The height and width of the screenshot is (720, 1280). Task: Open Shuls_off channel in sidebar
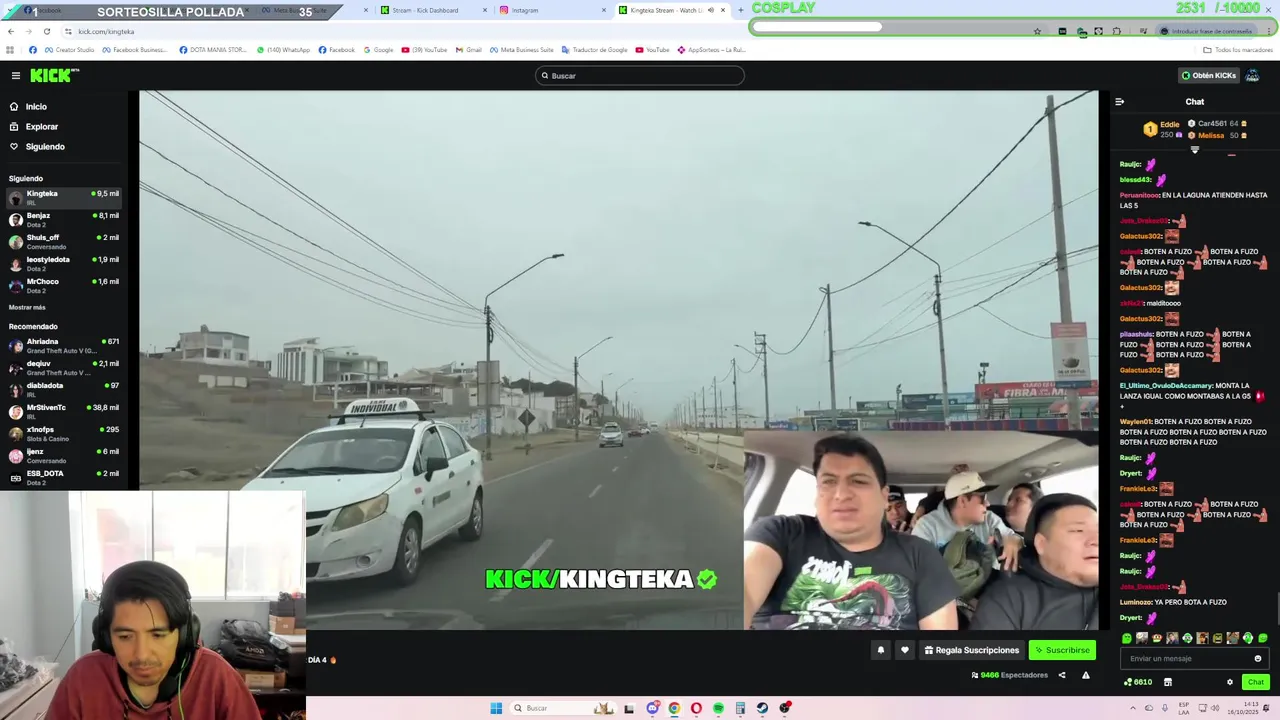[64, 241]
